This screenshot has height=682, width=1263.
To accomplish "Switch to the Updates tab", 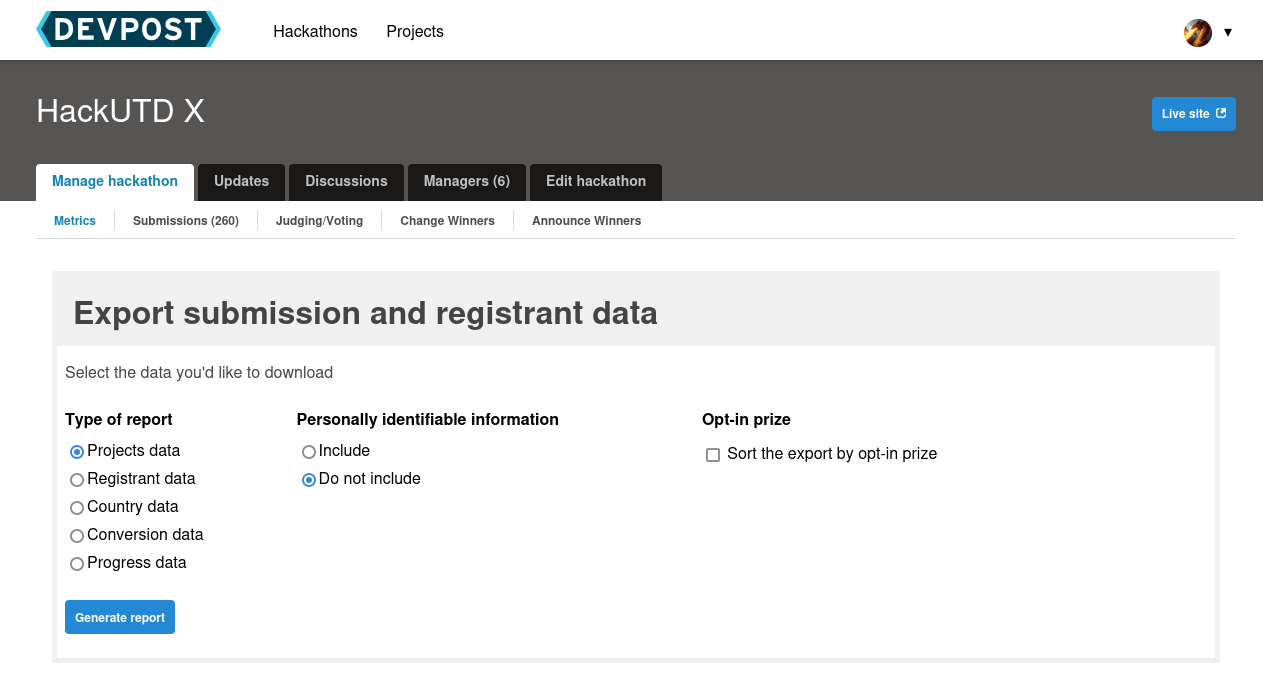I will pyautogui.click(x=241, y=182).
